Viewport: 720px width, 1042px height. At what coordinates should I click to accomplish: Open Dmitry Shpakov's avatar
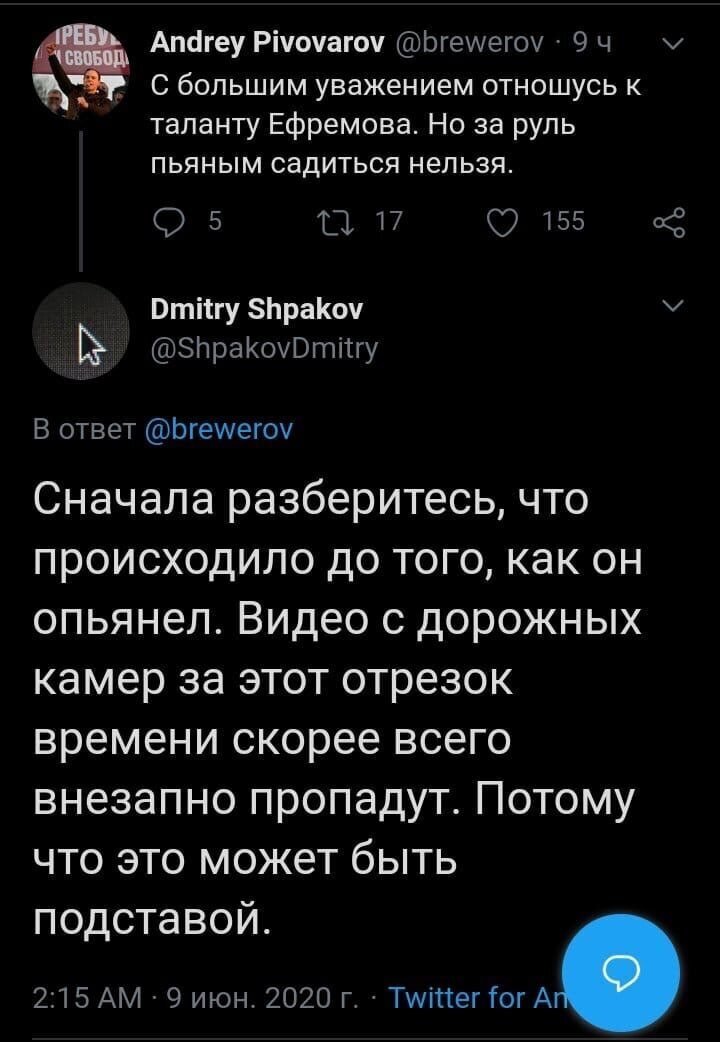point(80,330)
